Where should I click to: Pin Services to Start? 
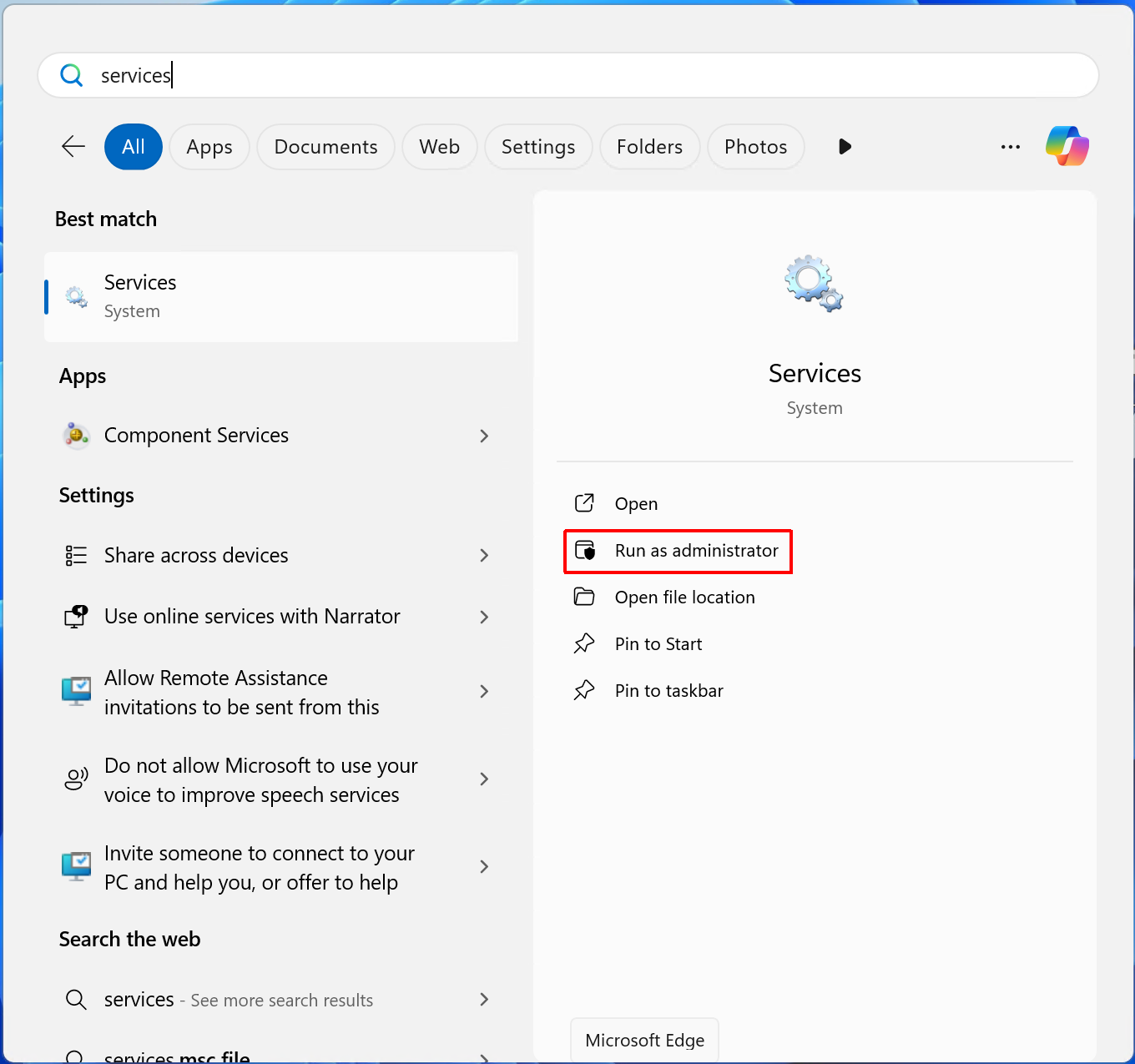(x=658, y=644)
